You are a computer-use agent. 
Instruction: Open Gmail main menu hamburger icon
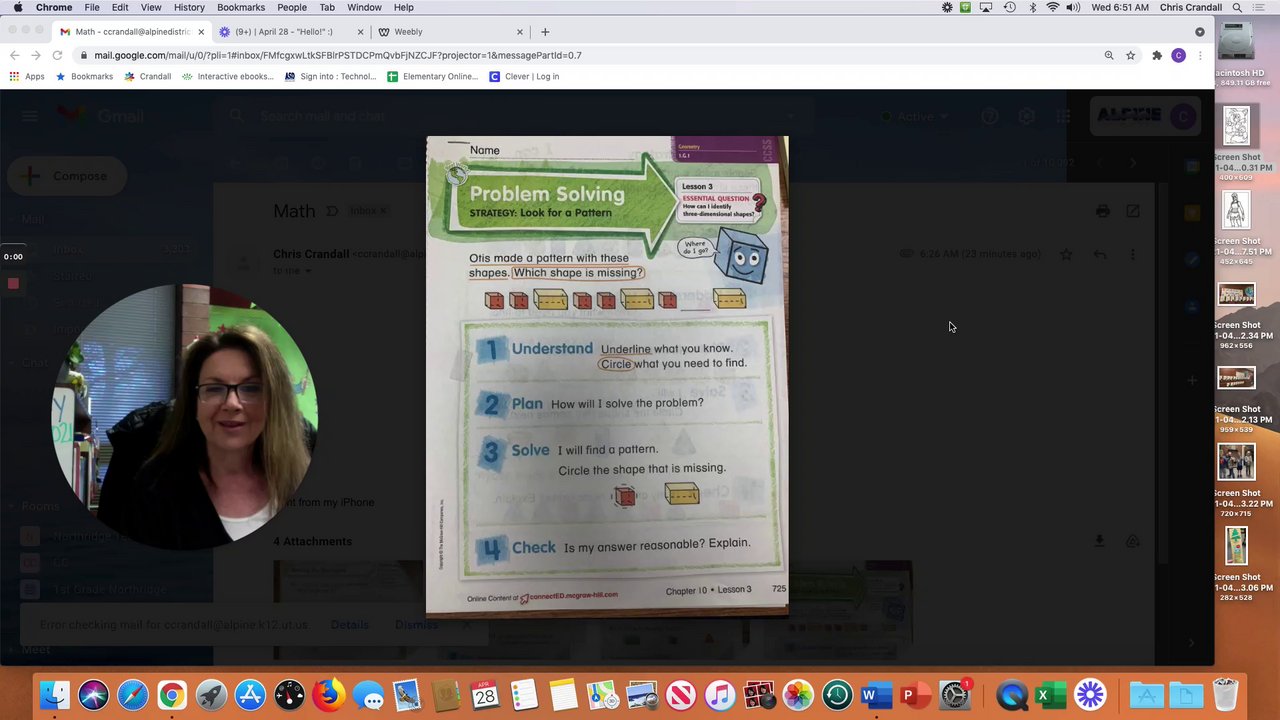[x=29, y=116]
